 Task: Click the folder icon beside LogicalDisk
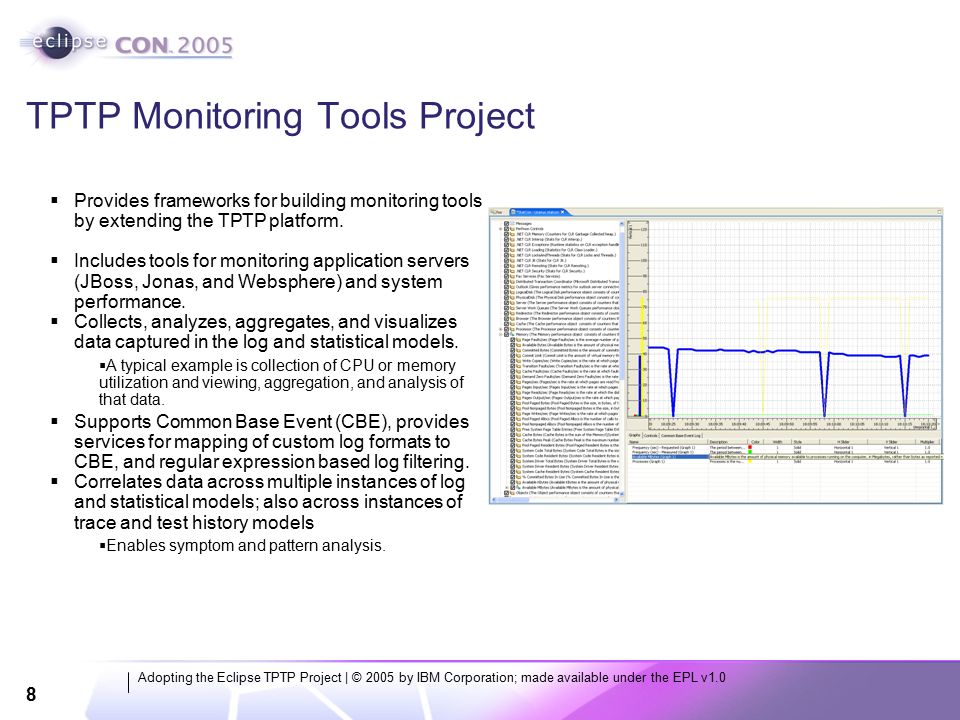point(512,292)
